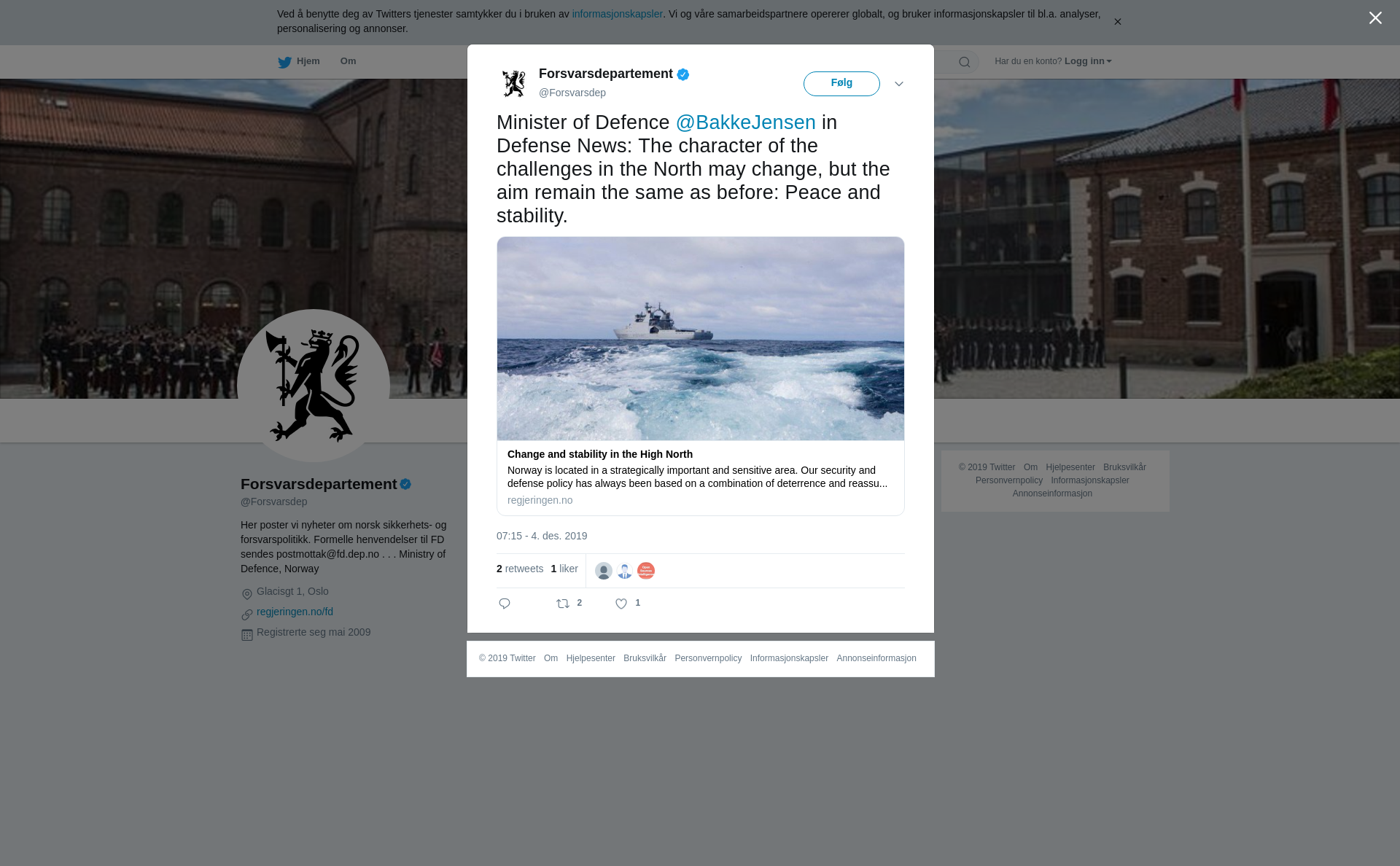Open the High North article card image
Viewport: 1400px width, 866px height.
pyautogui.click(x=701, y=338)
